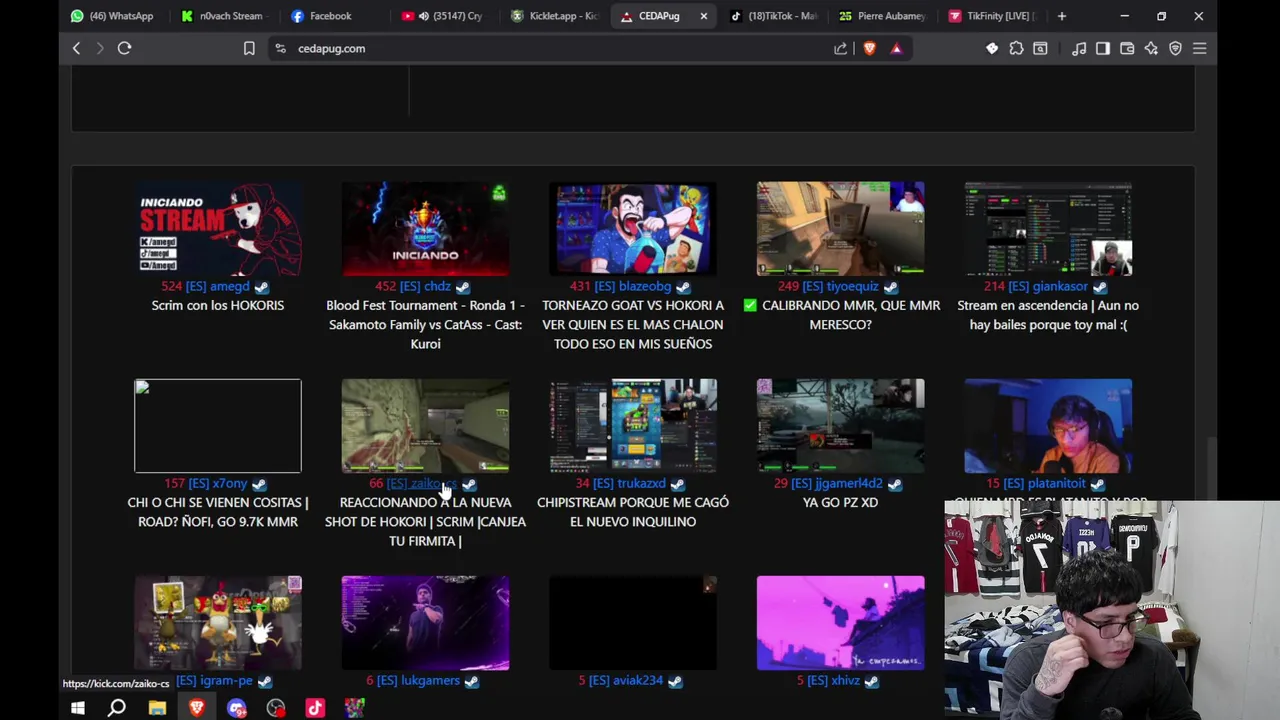
Task: Open the TikTok app from the taskbar
Action: point(315,708)
